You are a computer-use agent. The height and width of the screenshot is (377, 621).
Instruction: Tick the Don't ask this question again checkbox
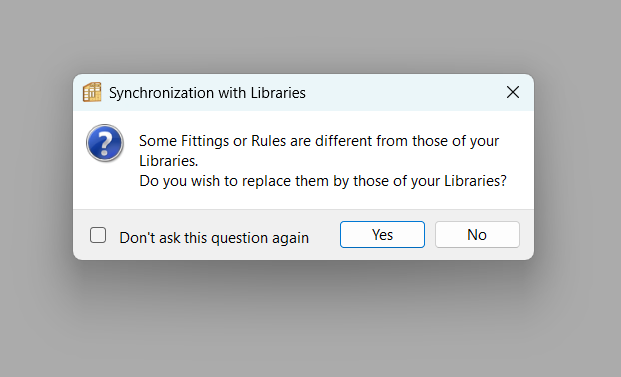point(98,235)
